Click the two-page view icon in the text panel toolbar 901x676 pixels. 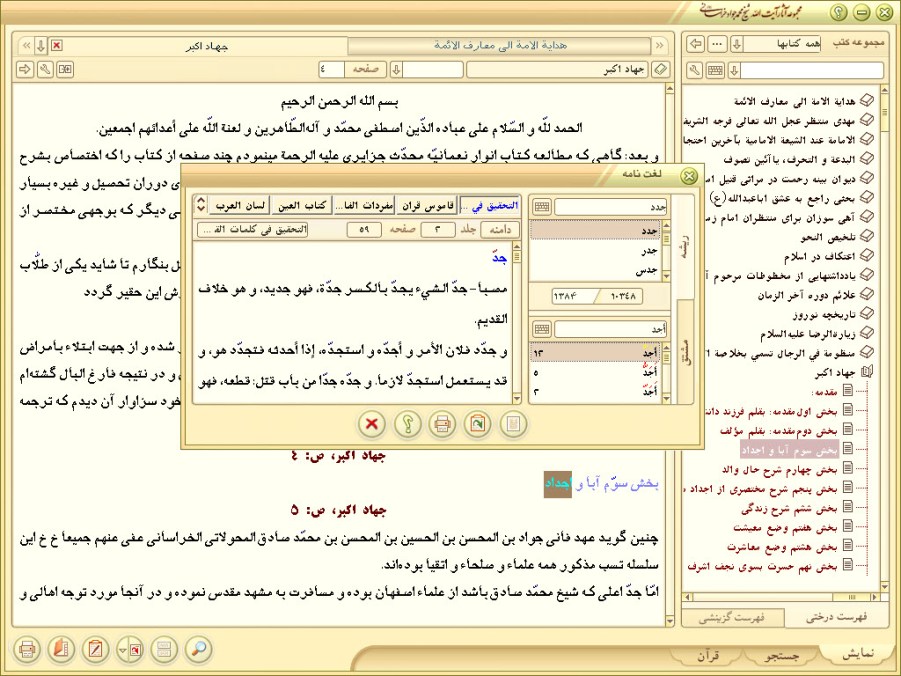click(x=65, y=70)
